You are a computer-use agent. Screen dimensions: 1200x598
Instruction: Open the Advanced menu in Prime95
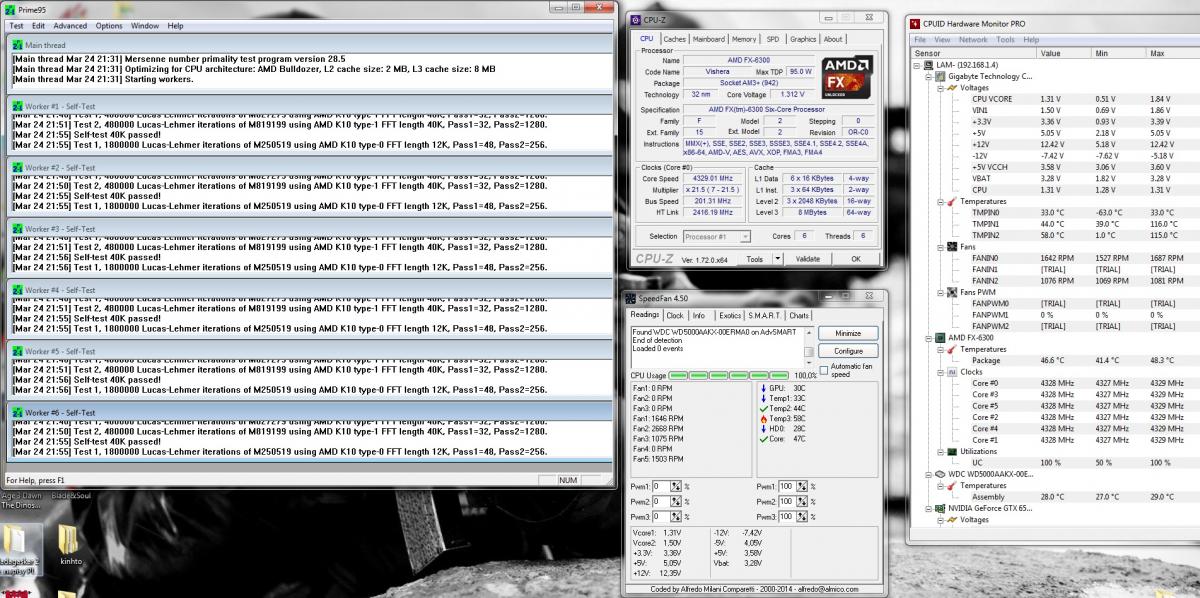(70, 25)
